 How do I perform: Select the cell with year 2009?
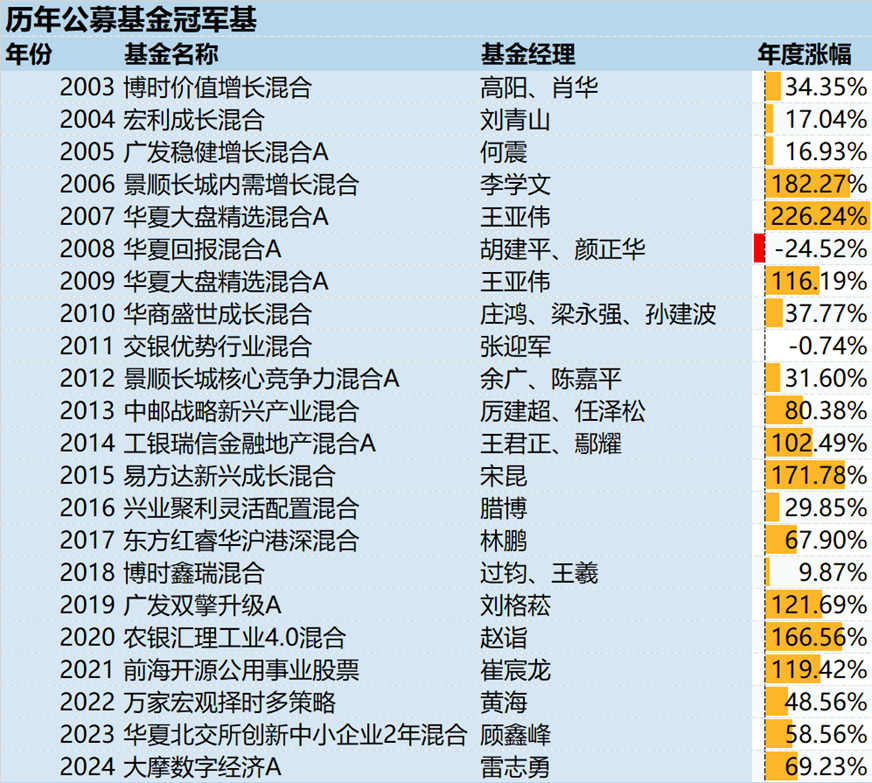(x=87, y=281)
